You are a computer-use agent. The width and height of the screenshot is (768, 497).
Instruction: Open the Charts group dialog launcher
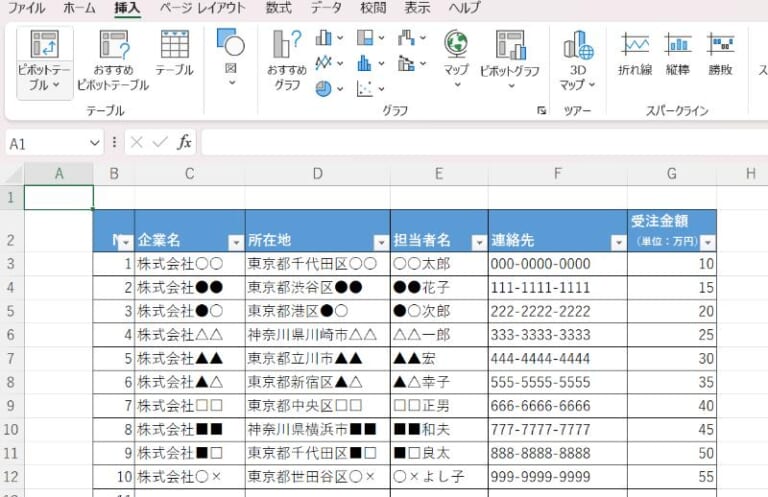point(541,110)
